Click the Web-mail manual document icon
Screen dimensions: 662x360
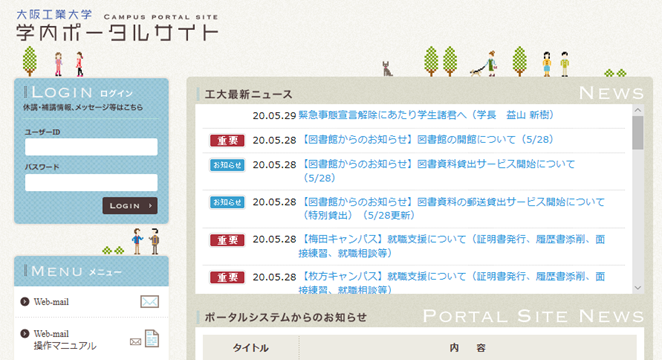pyautogui.click(x=152, y=338)
